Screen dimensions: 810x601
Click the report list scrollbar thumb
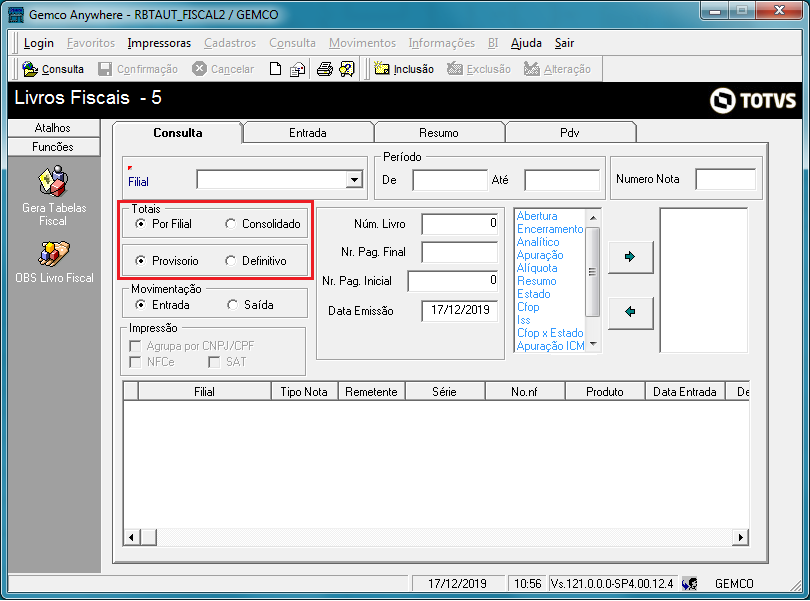(593, 271)
